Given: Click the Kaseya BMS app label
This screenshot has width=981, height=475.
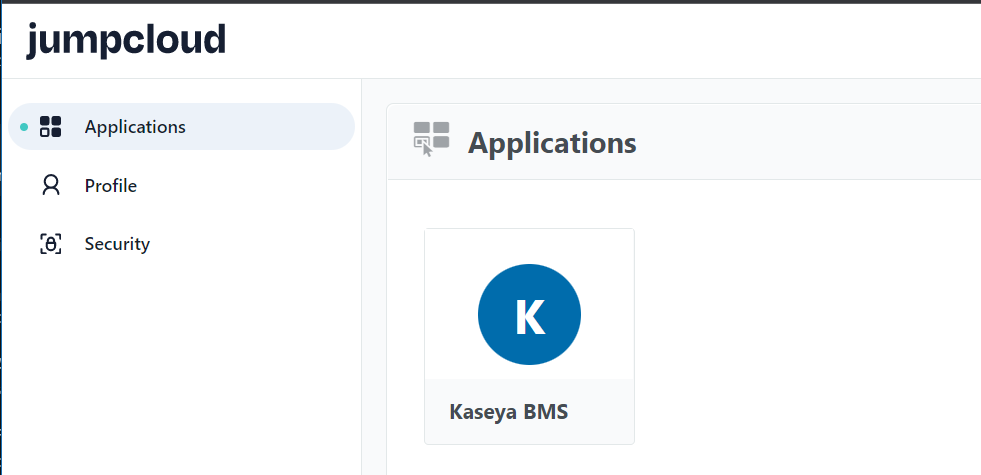Looking at the screenshot, I should point(509,412).
